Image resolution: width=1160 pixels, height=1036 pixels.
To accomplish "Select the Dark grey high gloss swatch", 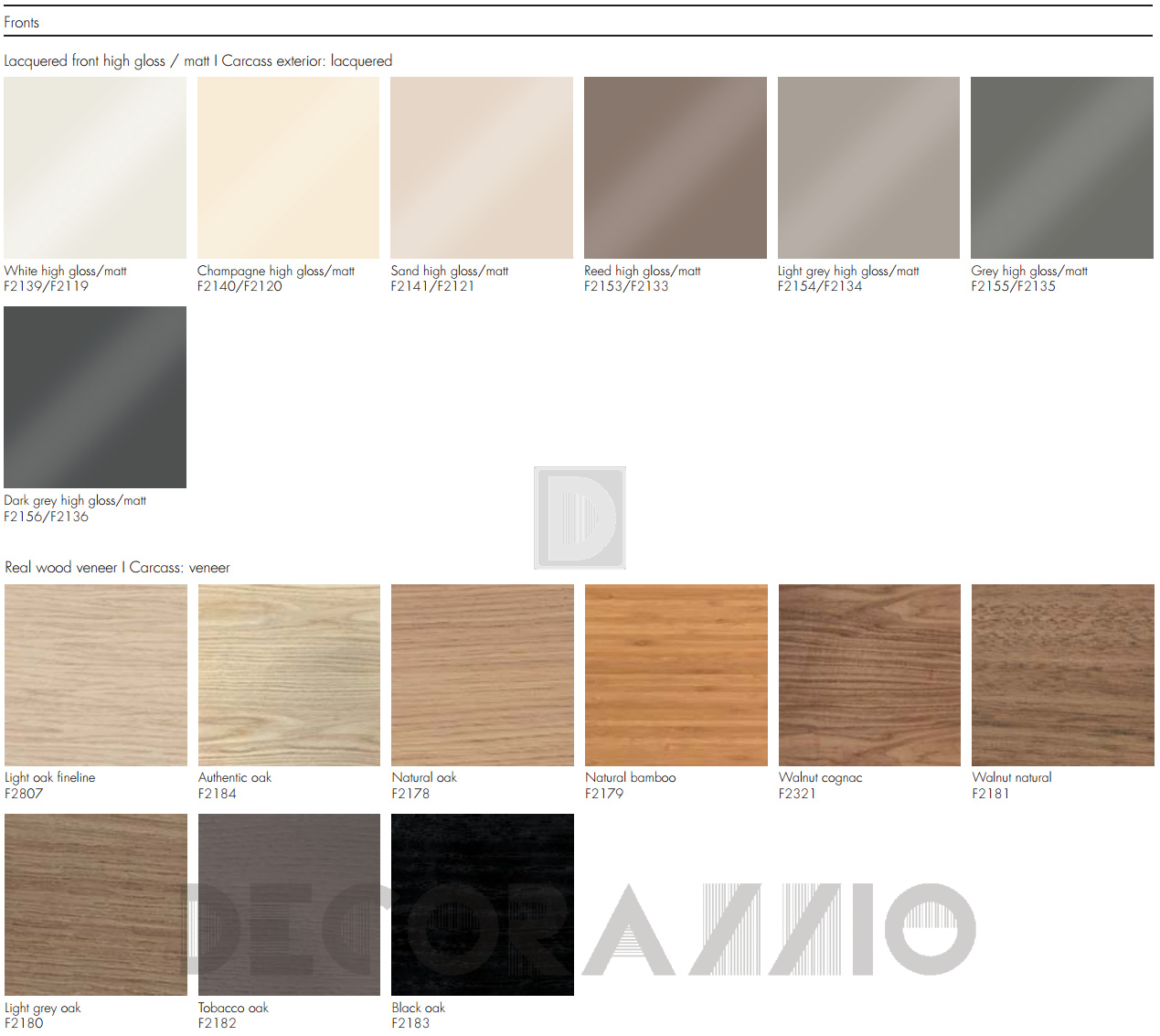I will point(95,397).
